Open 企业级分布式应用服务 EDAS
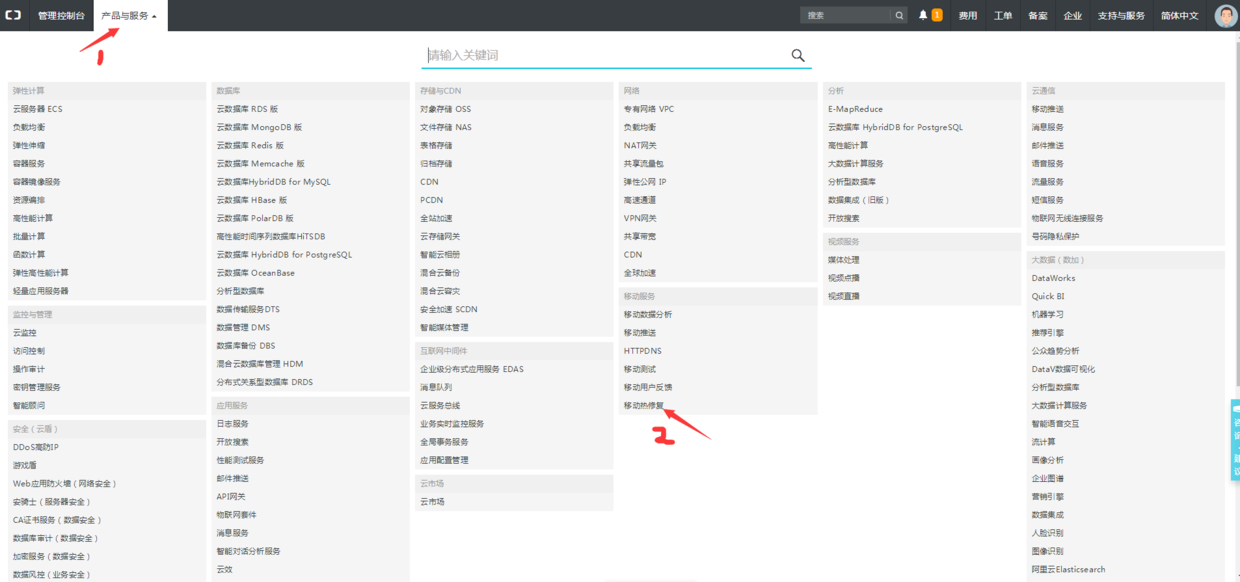 coord(472,370)
